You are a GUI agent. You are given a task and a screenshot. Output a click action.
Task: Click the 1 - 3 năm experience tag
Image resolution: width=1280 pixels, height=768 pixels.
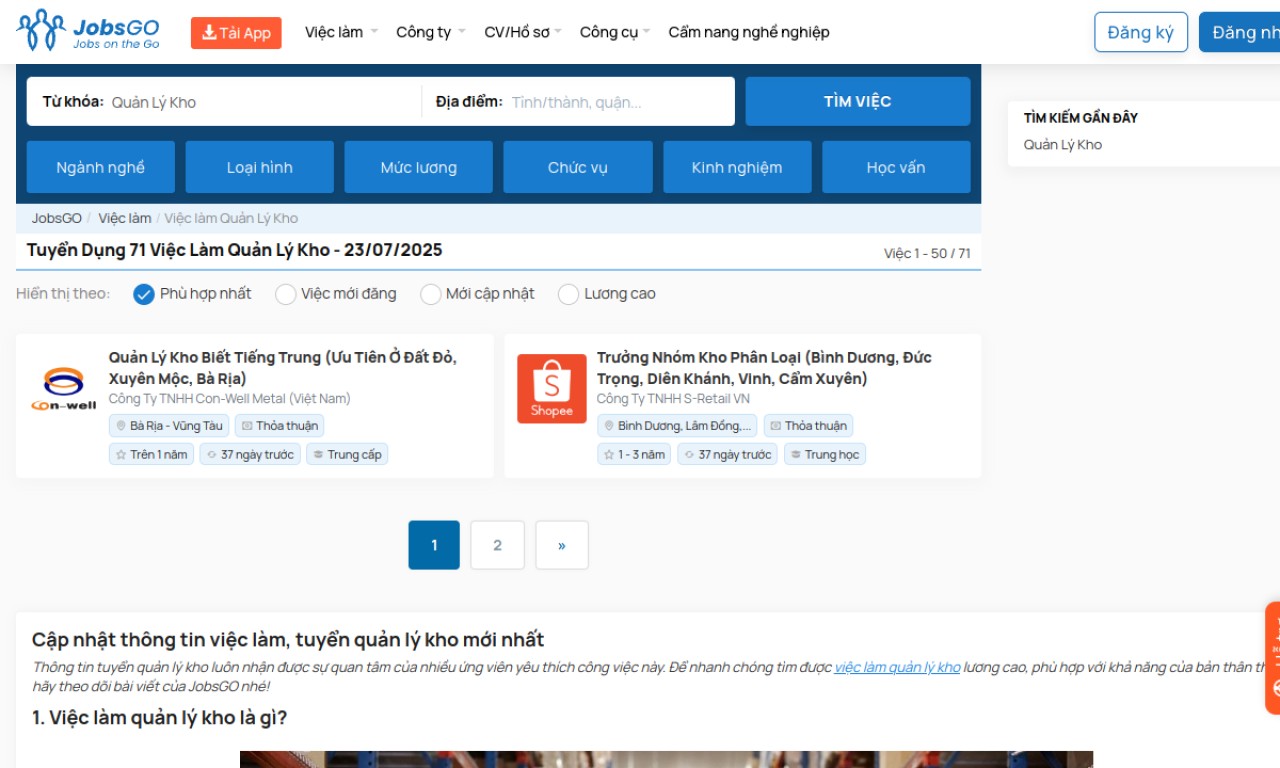coord(634,454)
